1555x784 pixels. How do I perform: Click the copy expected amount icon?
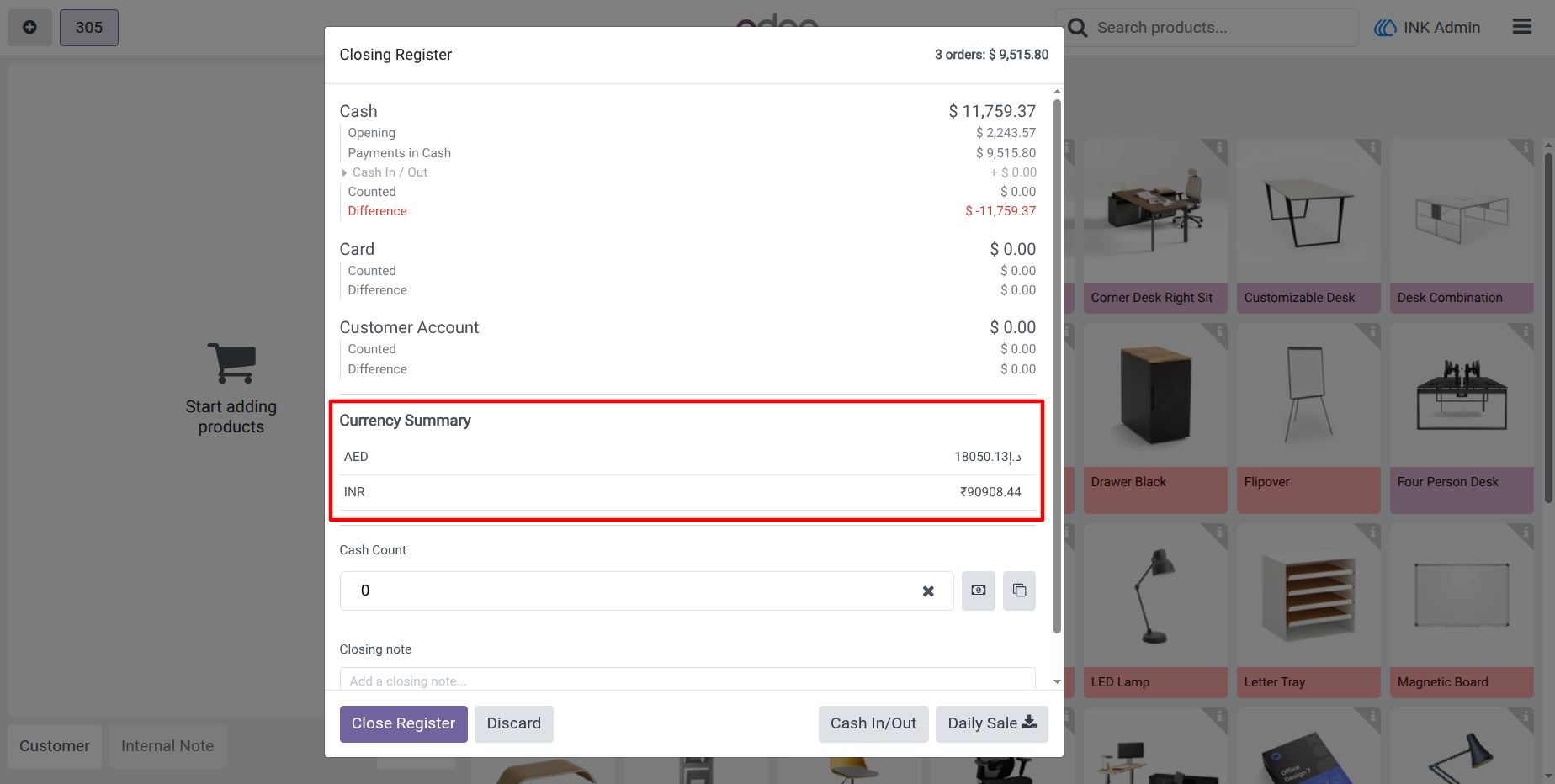tap(1019, 591)
